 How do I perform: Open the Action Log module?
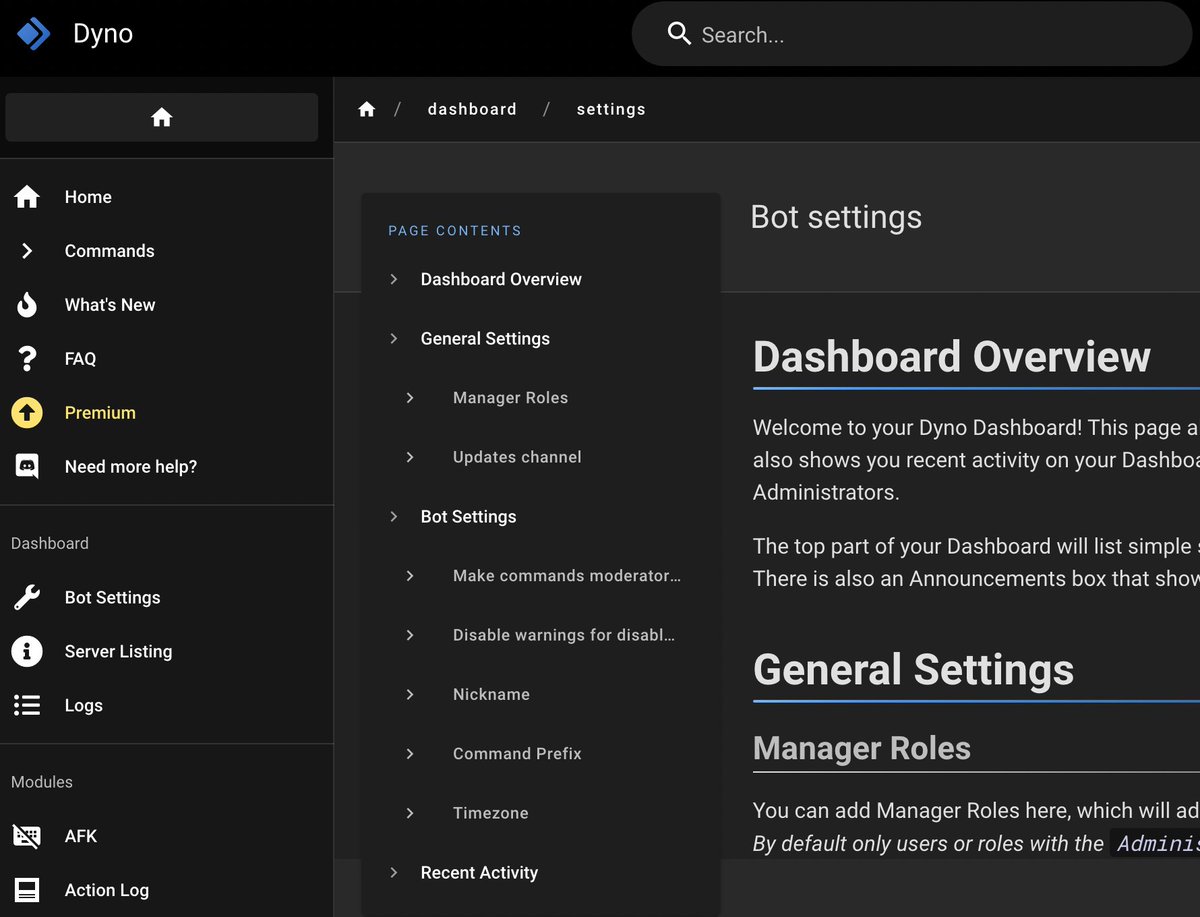pos(107,890)
